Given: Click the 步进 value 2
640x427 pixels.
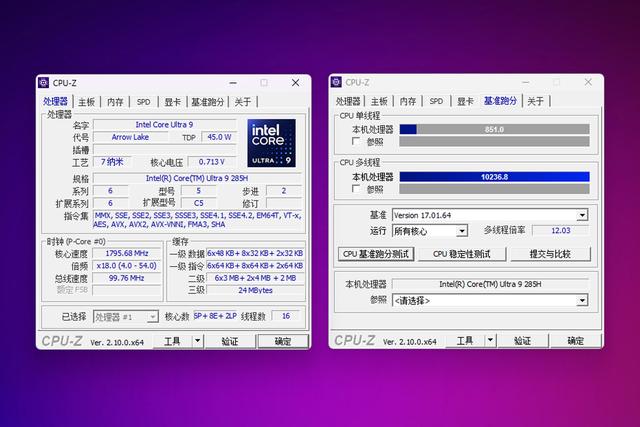Looking at the screenshot, I should [x=284, y=191].
